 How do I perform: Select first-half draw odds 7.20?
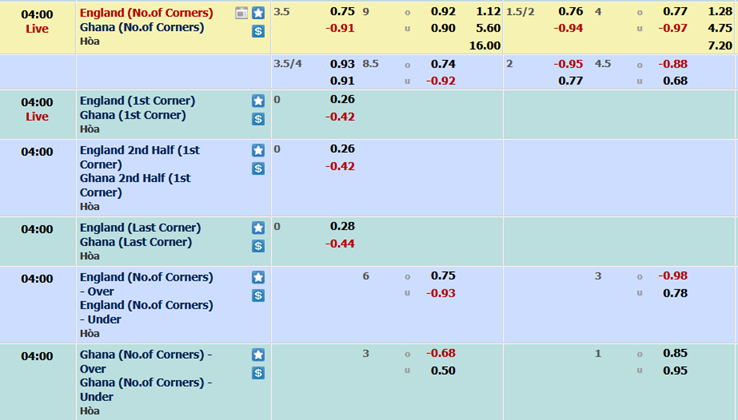click(720, 46)
